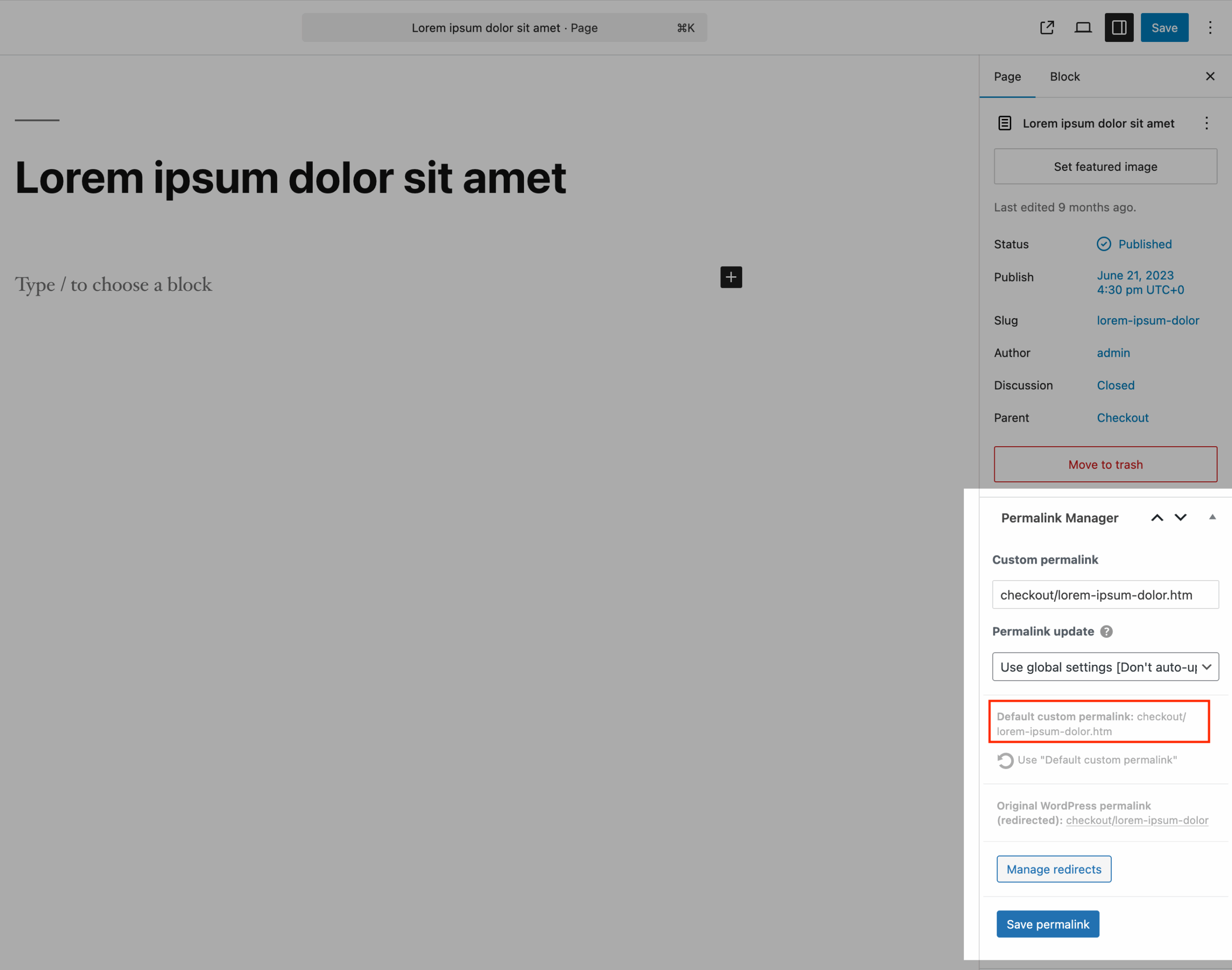The height and width of the screenshot is (970, 1232).
Task: Click the Manage redirects button
Action: tap(1054, 869)
